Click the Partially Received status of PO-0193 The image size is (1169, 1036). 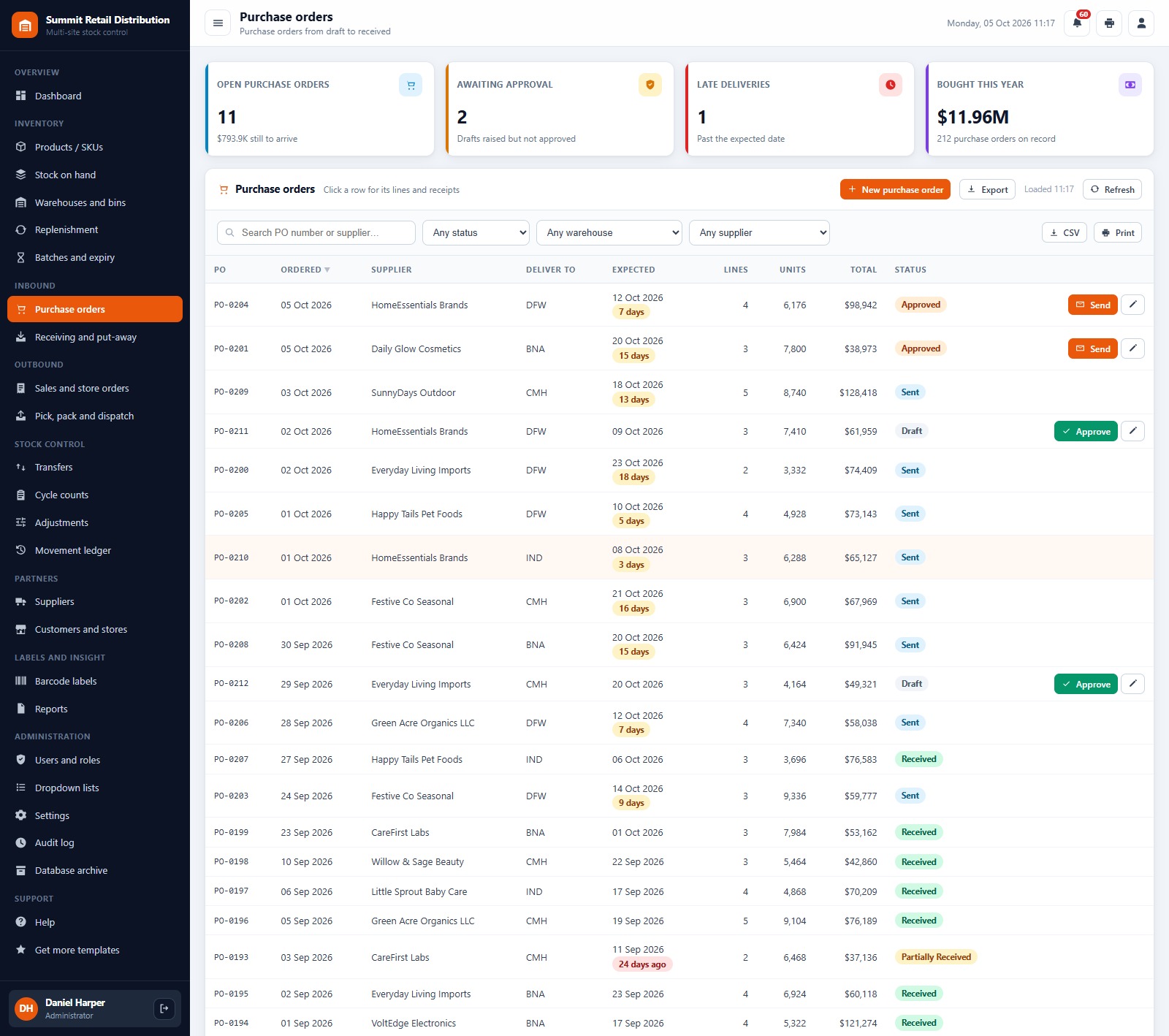936,957
